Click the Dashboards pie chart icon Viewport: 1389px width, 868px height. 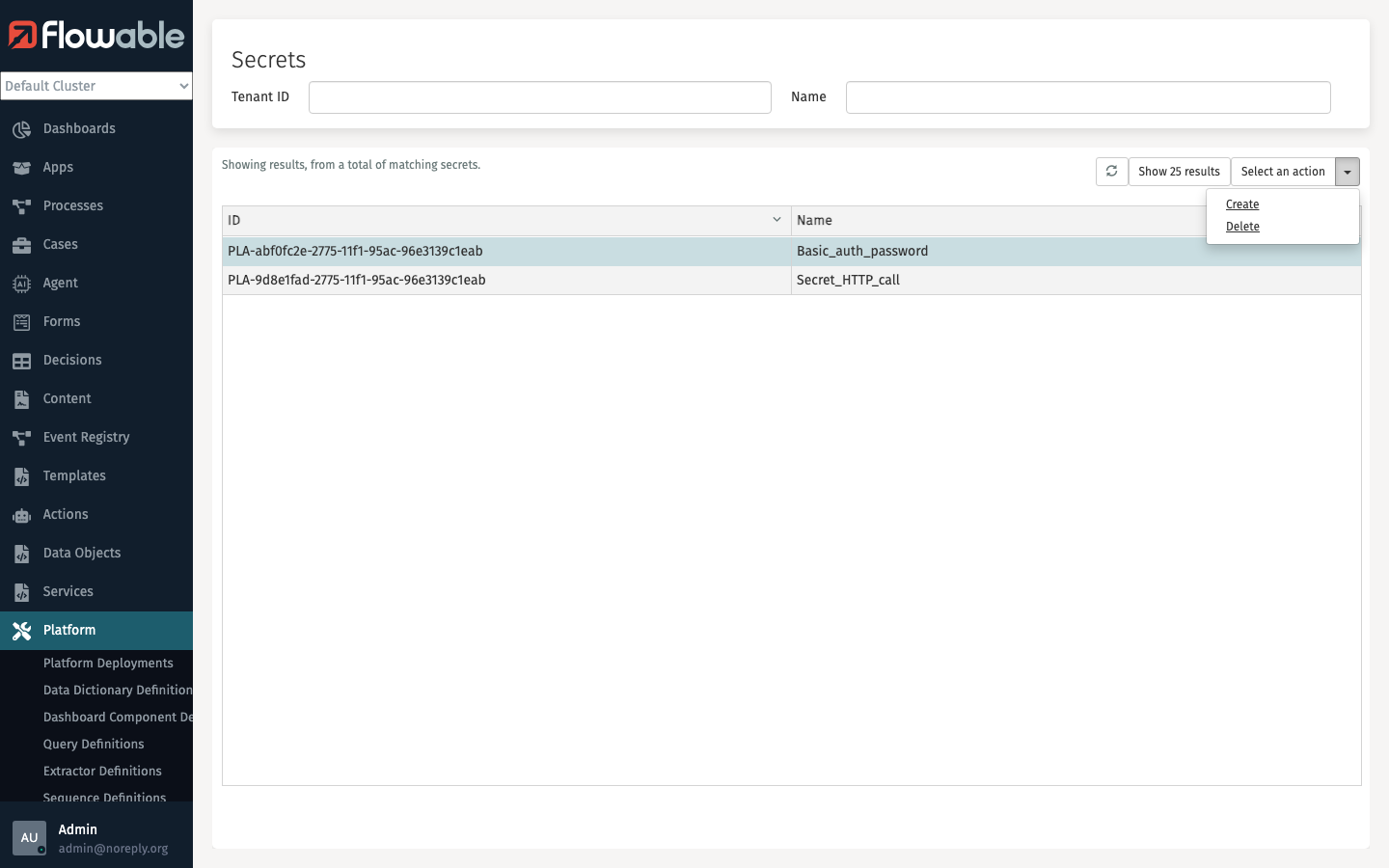click(x=21, y=129)
